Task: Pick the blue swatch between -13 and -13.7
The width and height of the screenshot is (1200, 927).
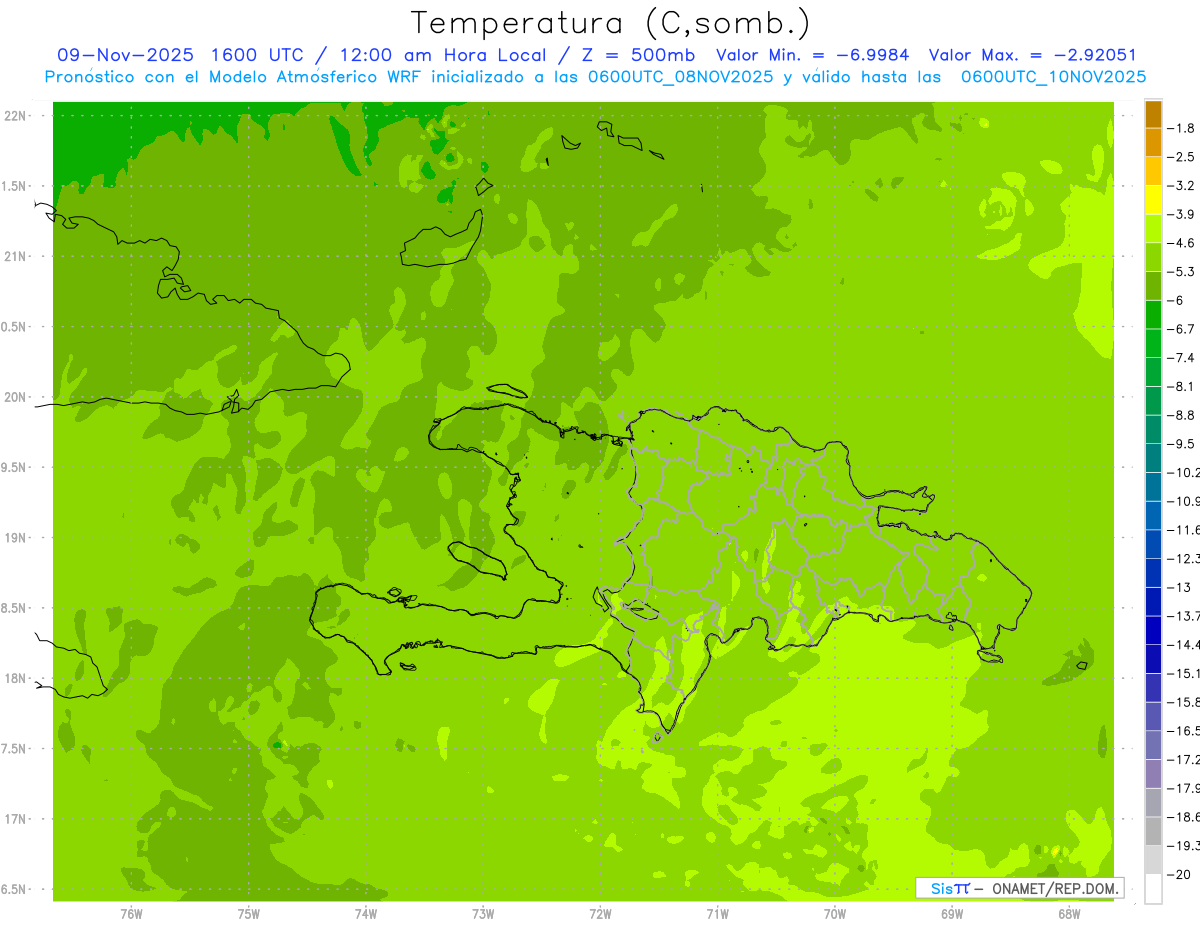Action: click(1153, 602)
